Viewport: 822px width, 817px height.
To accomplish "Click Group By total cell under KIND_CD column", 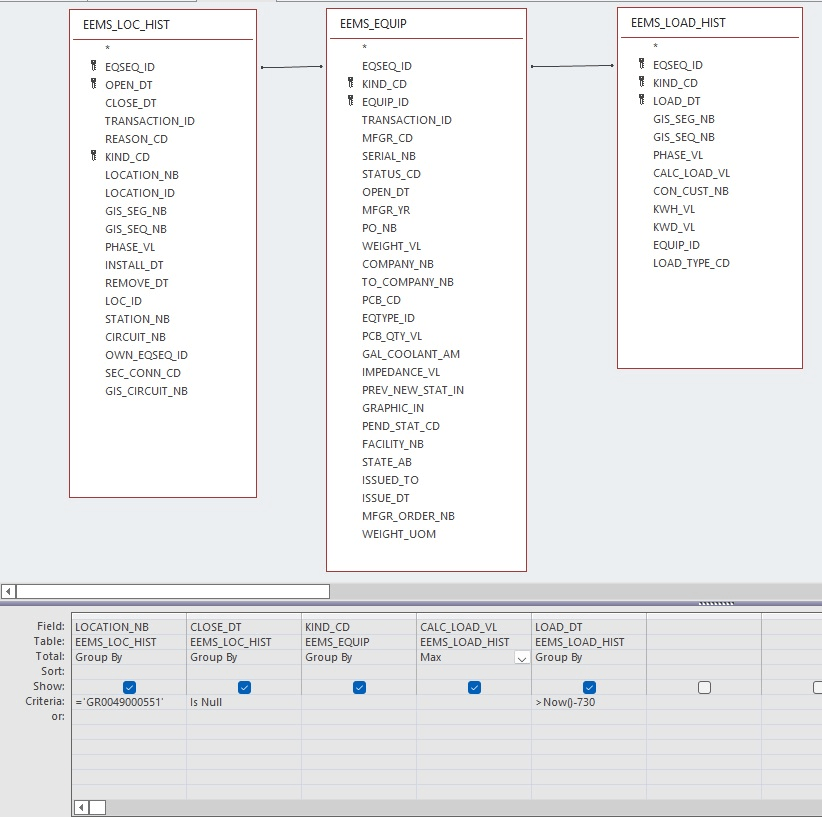I will tap(359, 657).
